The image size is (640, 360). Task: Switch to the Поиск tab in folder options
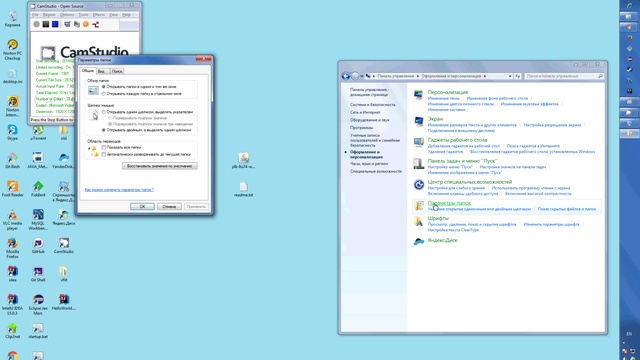(x=117, y=71)
